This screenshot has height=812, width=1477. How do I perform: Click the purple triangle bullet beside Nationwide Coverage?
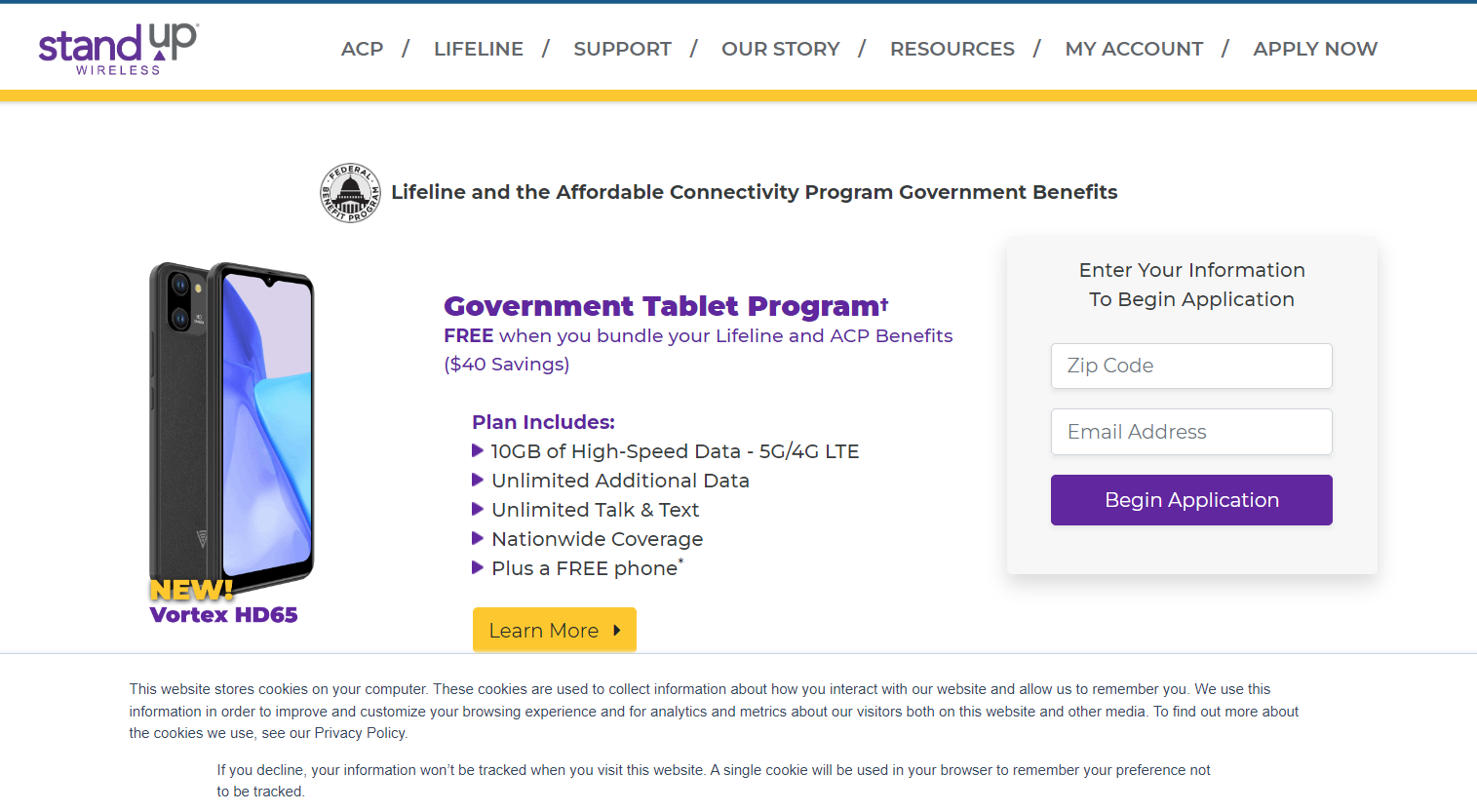coord(478,538)
